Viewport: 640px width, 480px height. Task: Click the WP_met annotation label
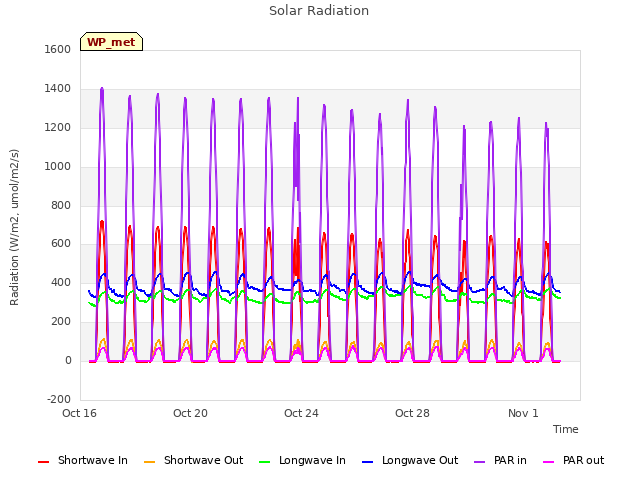coord(111,42)
